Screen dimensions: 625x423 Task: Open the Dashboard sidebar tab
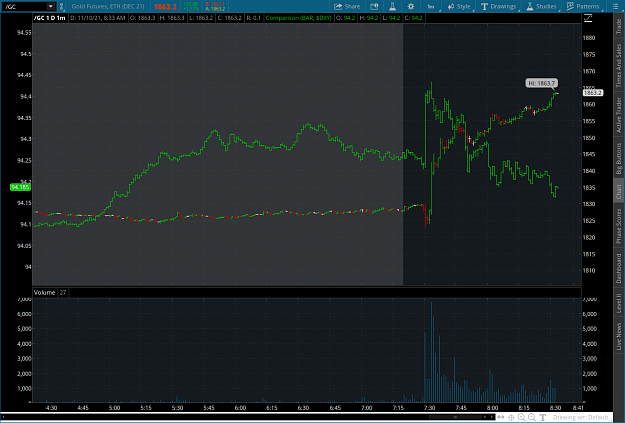point(619,268)
